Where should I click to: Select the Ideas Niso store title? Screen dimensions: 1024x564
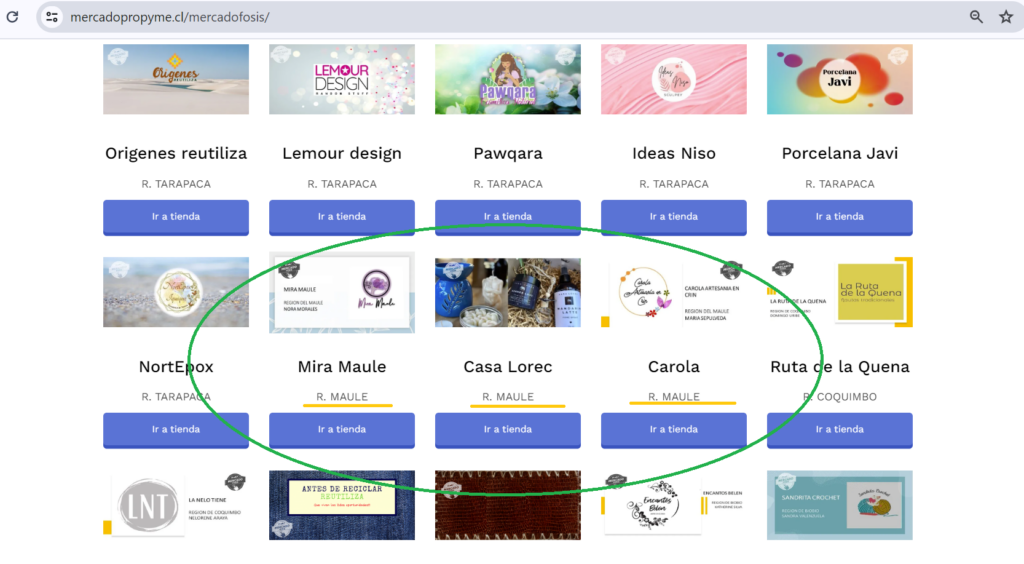673,153
